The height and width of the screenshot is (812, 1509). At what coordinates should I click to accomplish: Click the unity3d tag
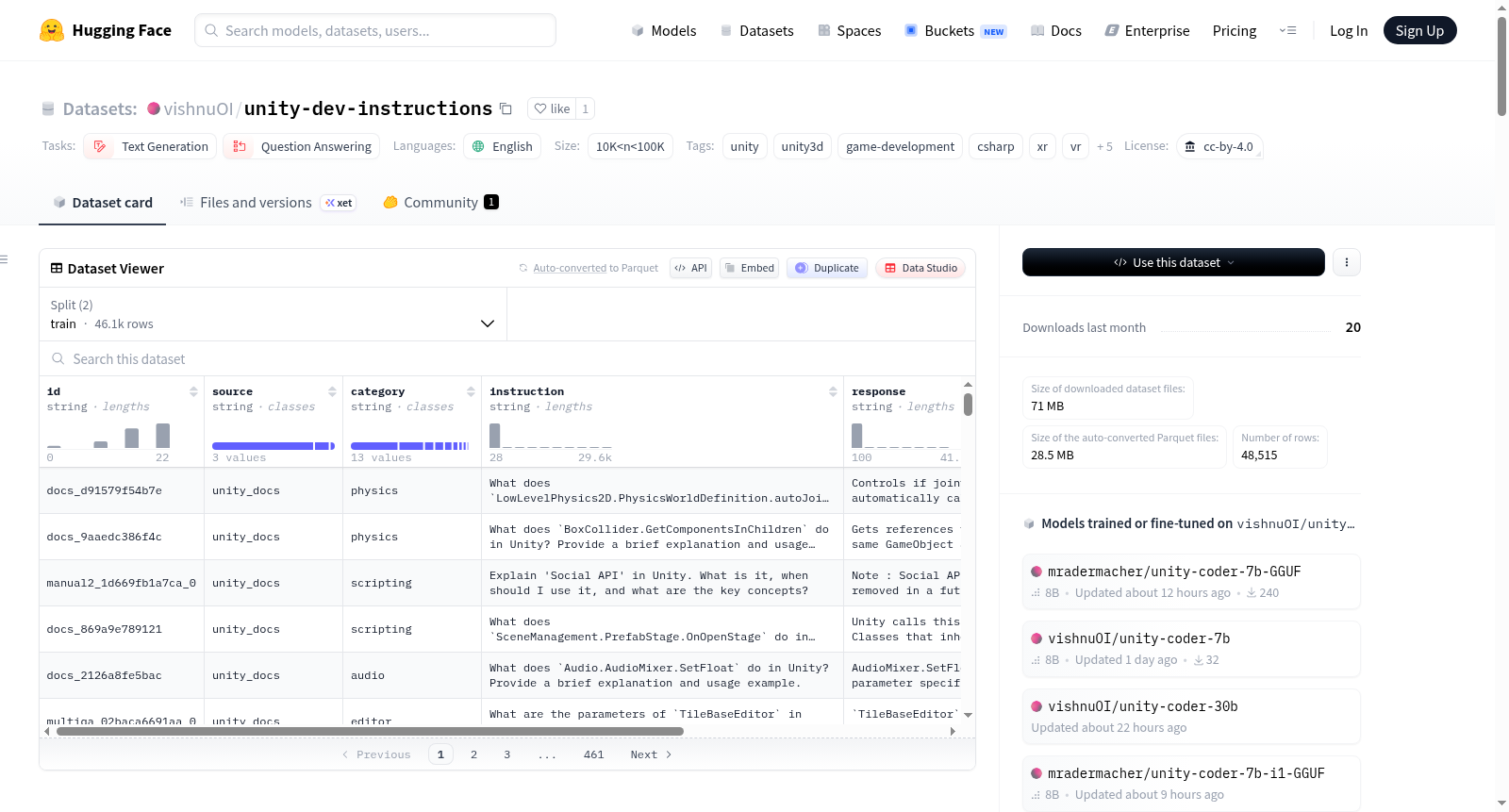[803, 146]
